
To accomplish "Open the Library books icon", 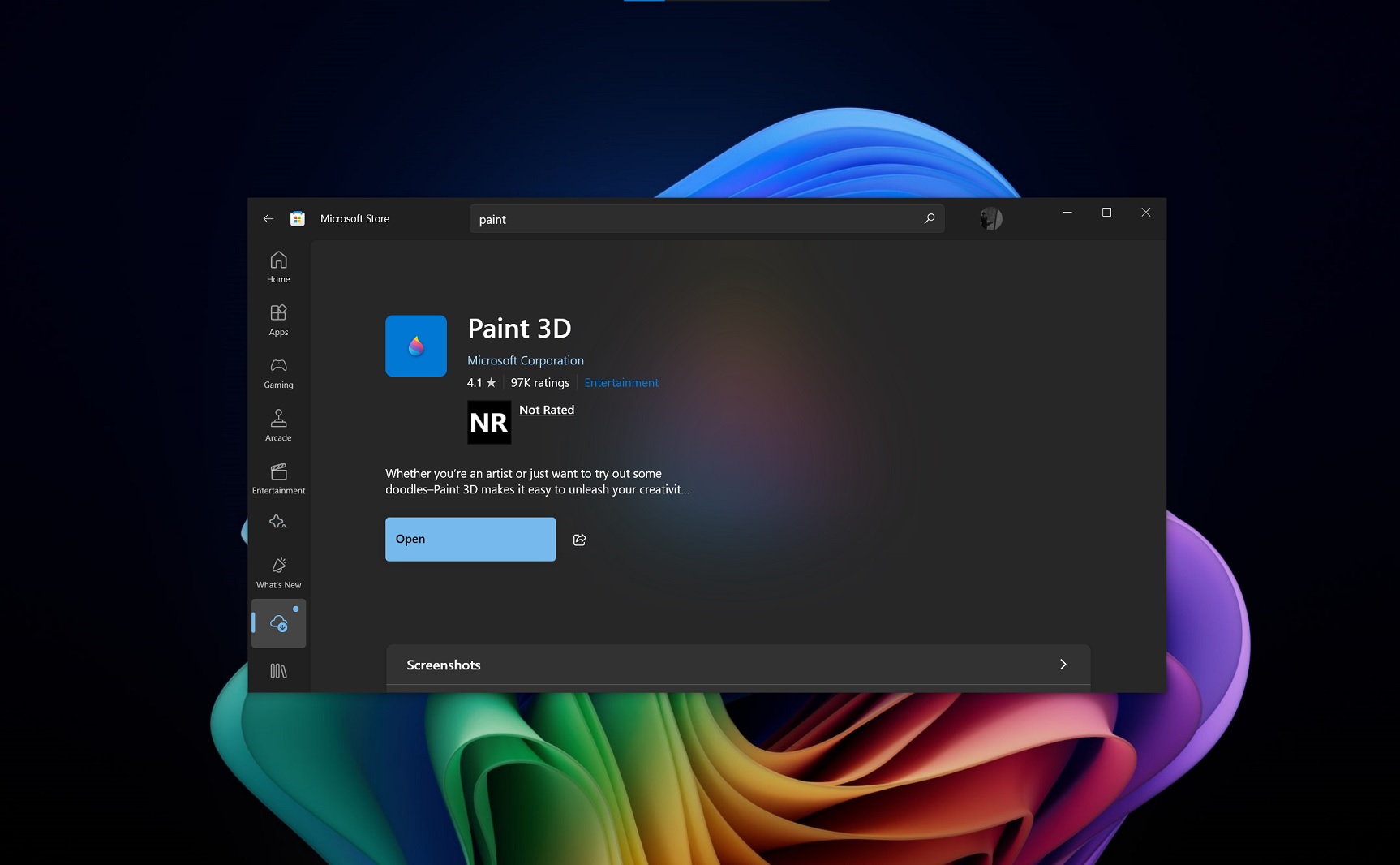I will click(x=278, y=671).
